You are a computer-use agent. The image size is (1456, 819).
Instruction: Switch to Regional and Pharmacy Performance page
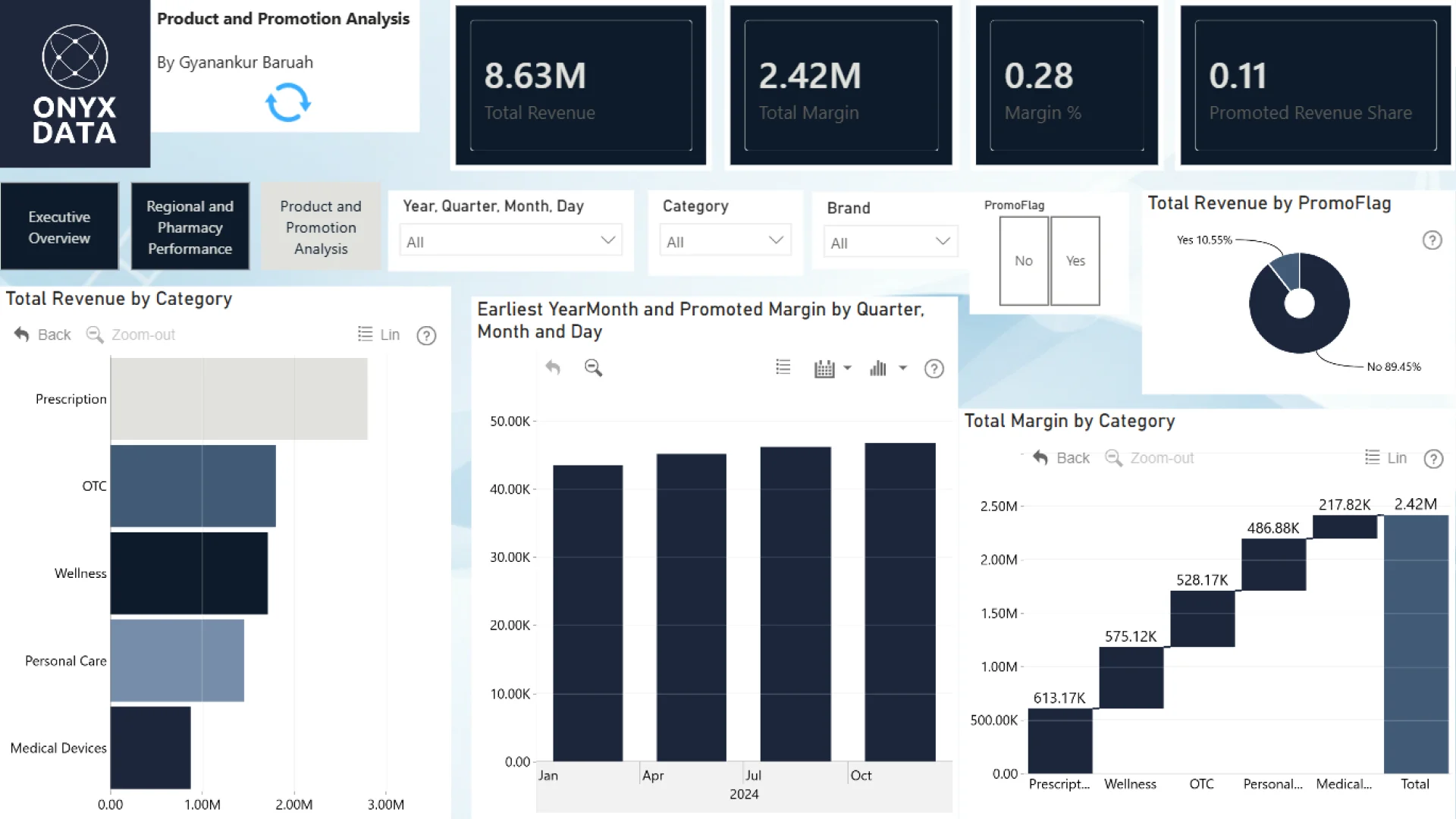190,227
